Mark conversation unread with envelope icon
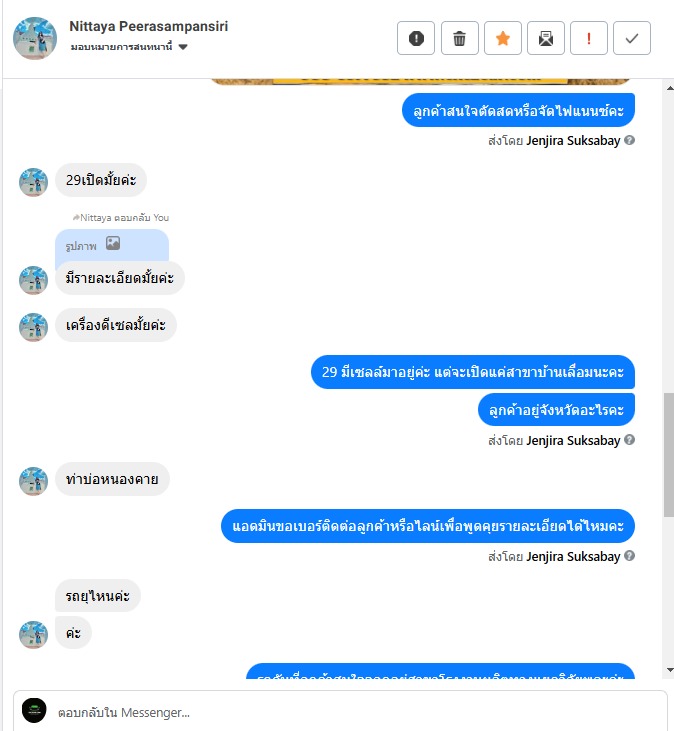The image size is (674, 731). 546,38
